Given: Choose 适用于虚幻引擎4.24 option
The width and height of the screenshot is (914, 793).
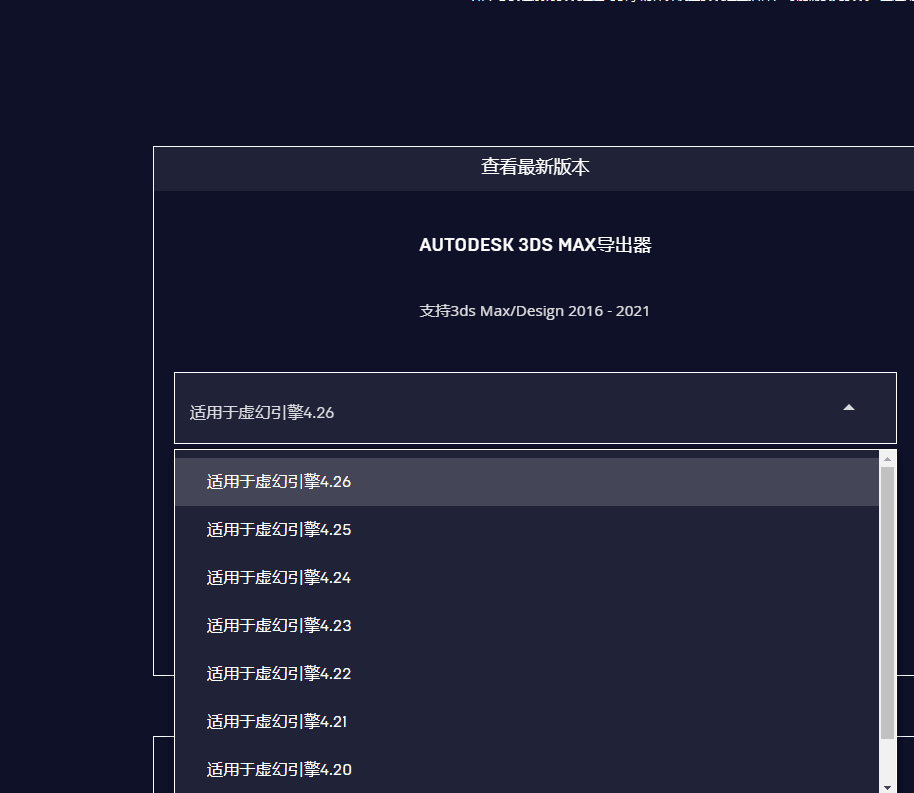Looking at the screenshot, I should 526,578.
